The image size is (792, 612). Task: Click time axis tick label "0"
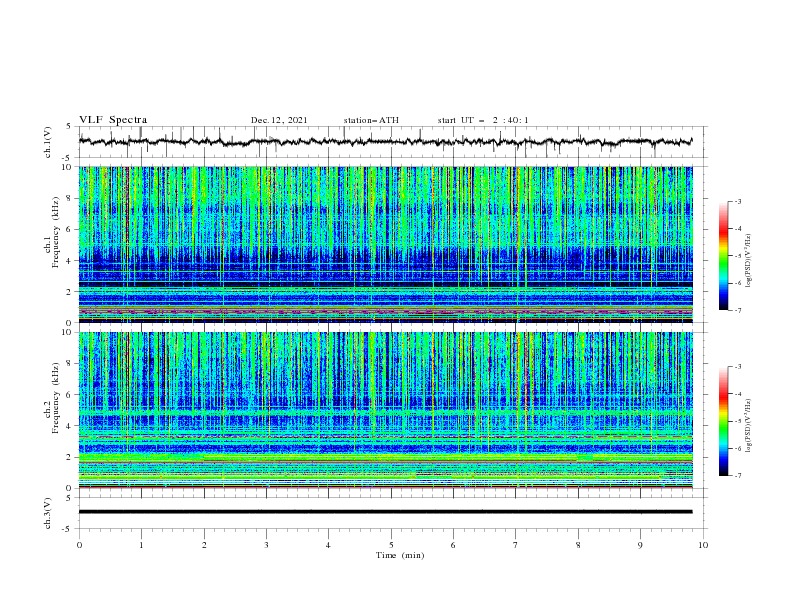(79, 545)
